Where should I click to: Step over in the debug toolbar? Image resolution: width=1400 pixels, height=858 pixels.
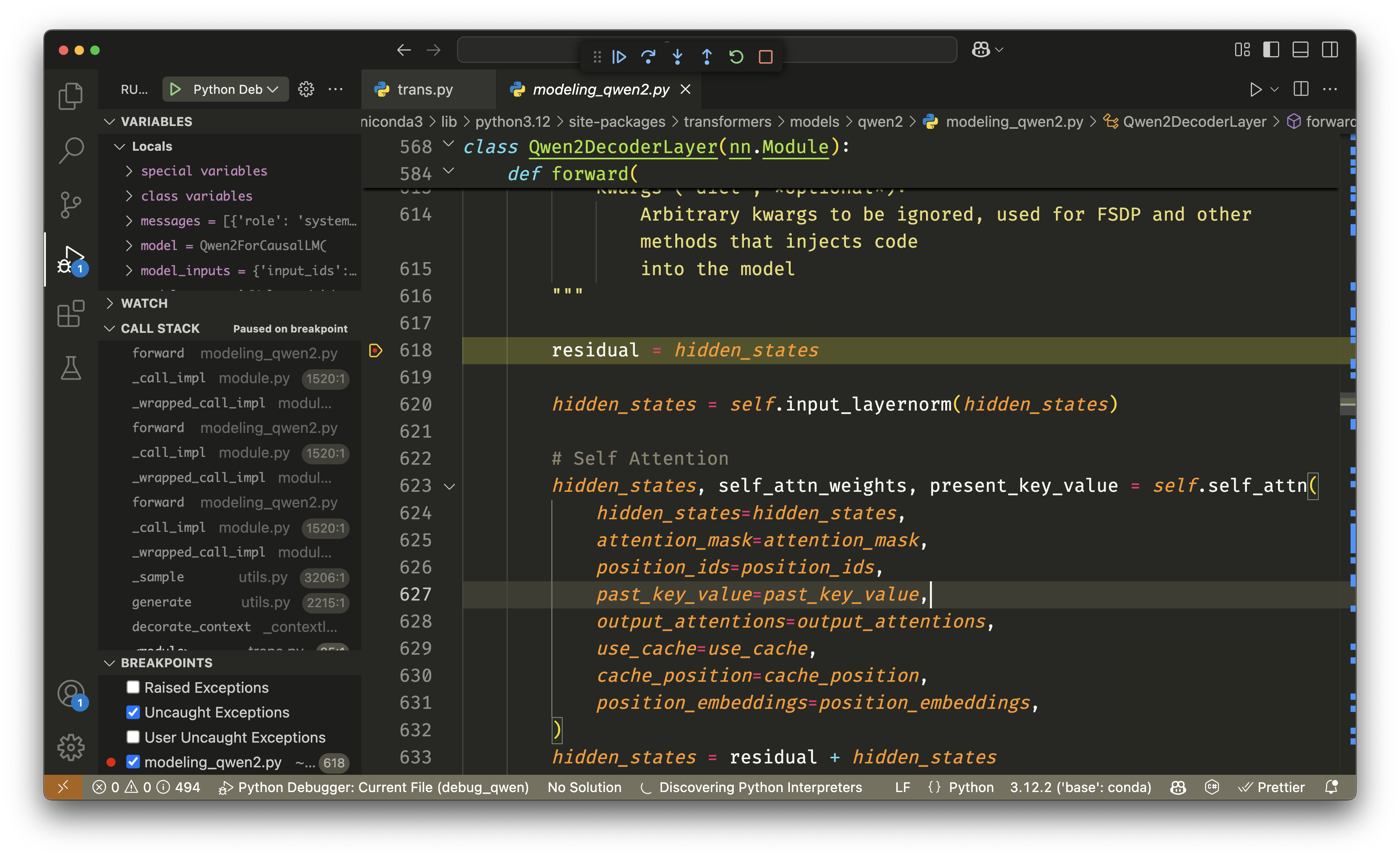[648, 57]
